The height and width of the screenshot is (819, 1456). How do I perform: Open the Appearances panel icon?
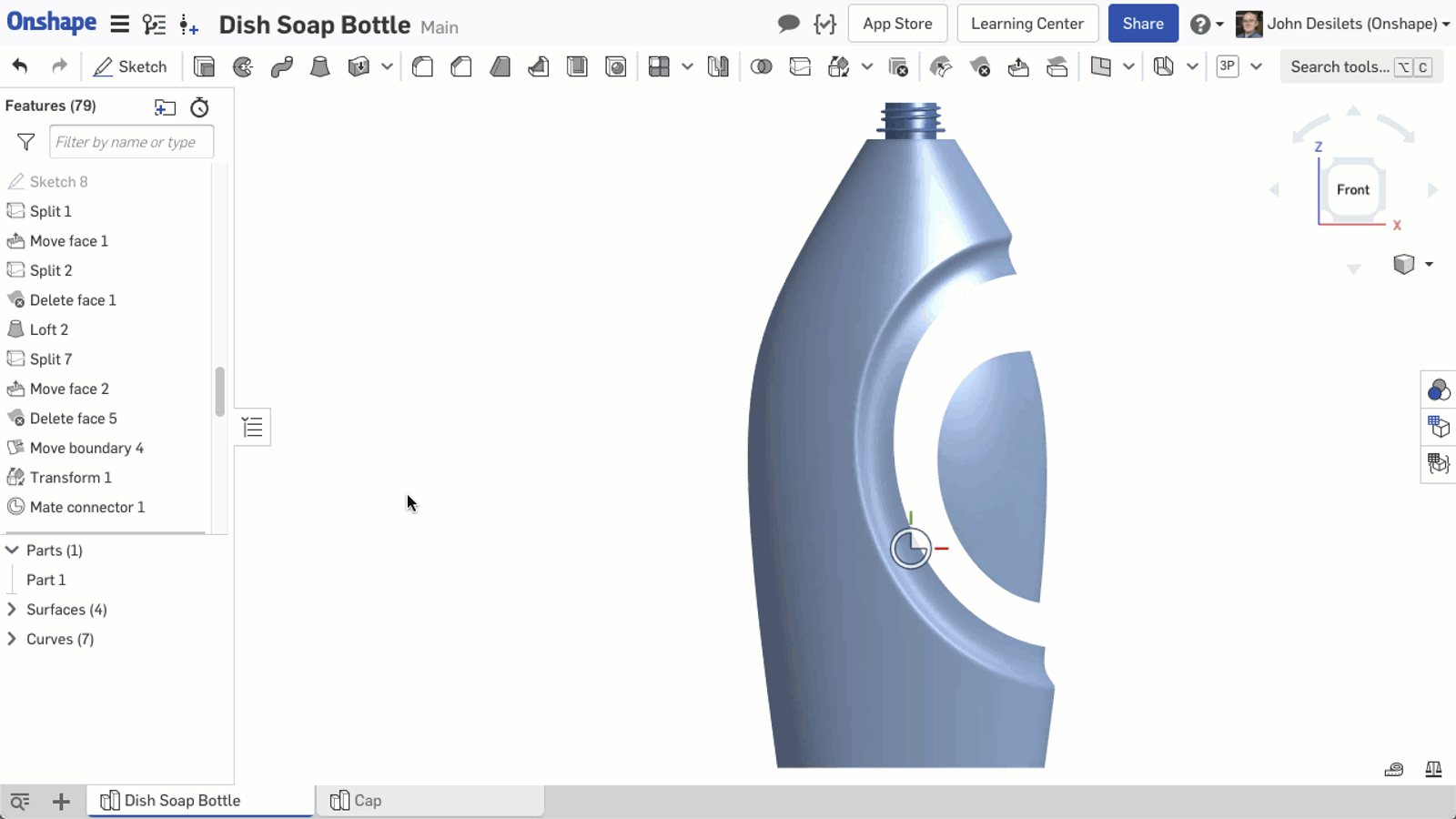tap(1438, 390)
